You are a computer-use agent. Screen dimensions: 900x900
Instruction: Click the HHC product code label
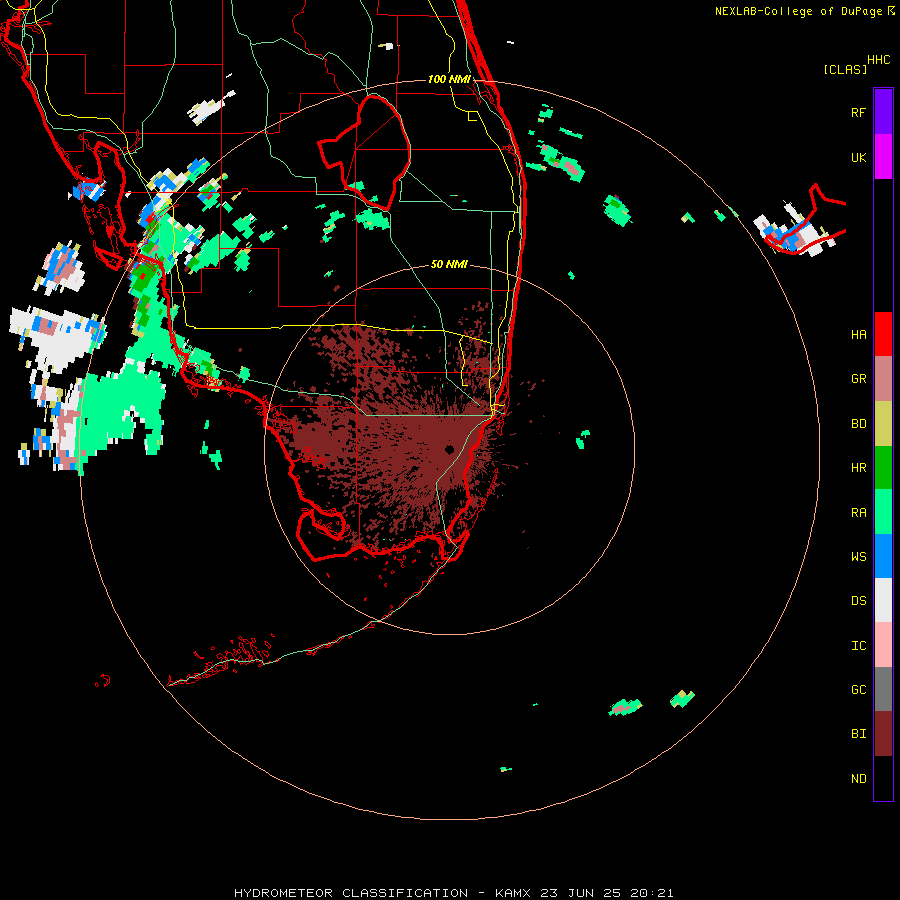tap(878, 60)
